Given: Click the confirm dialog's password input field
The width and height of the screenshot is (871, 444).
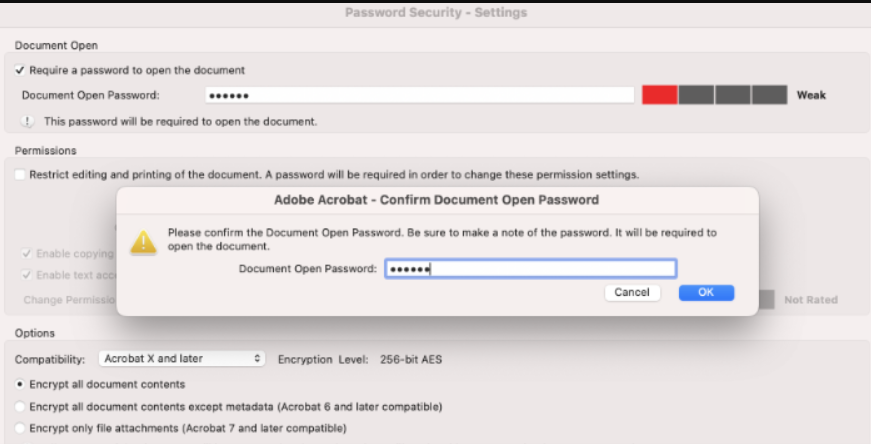Looking at the screenshot, I should pos(530,269).
